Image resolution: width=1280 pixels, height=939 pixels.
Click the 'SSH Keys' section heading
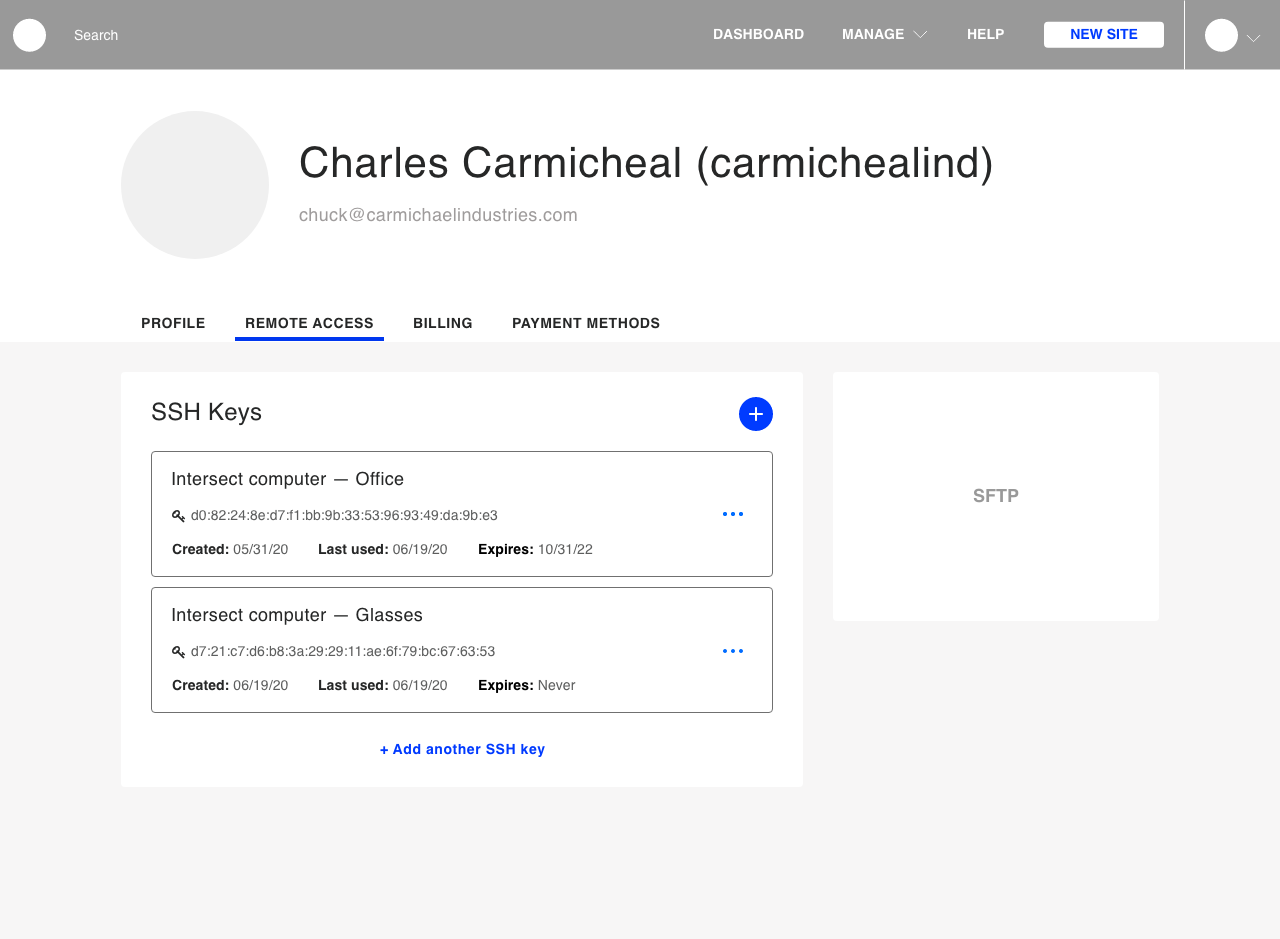tap(206, 412)
